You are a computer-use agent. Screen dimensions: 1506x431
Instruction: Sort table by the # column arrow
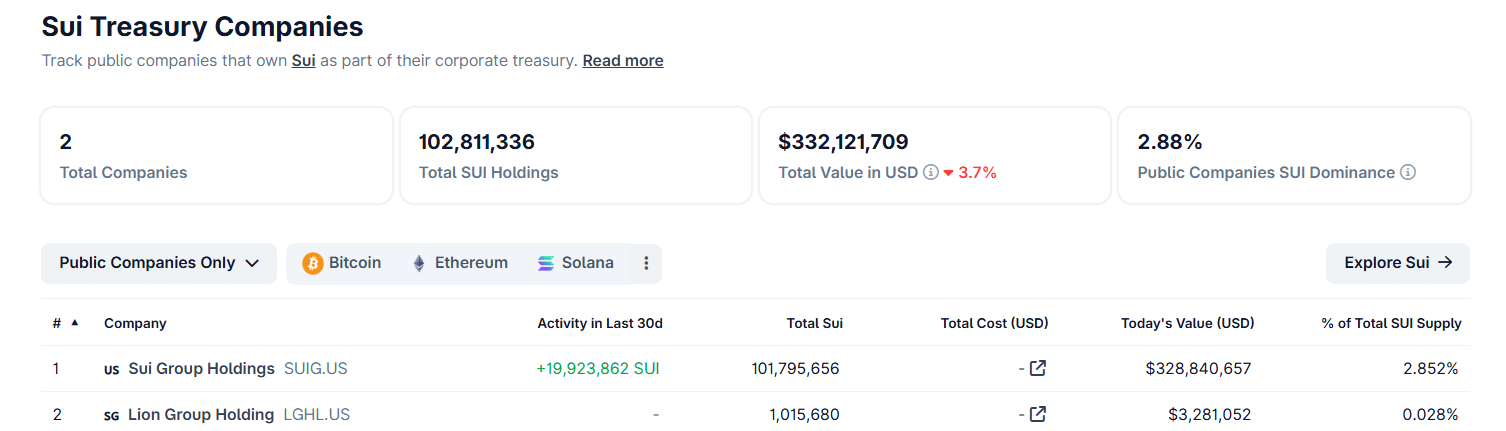[75, 322]
